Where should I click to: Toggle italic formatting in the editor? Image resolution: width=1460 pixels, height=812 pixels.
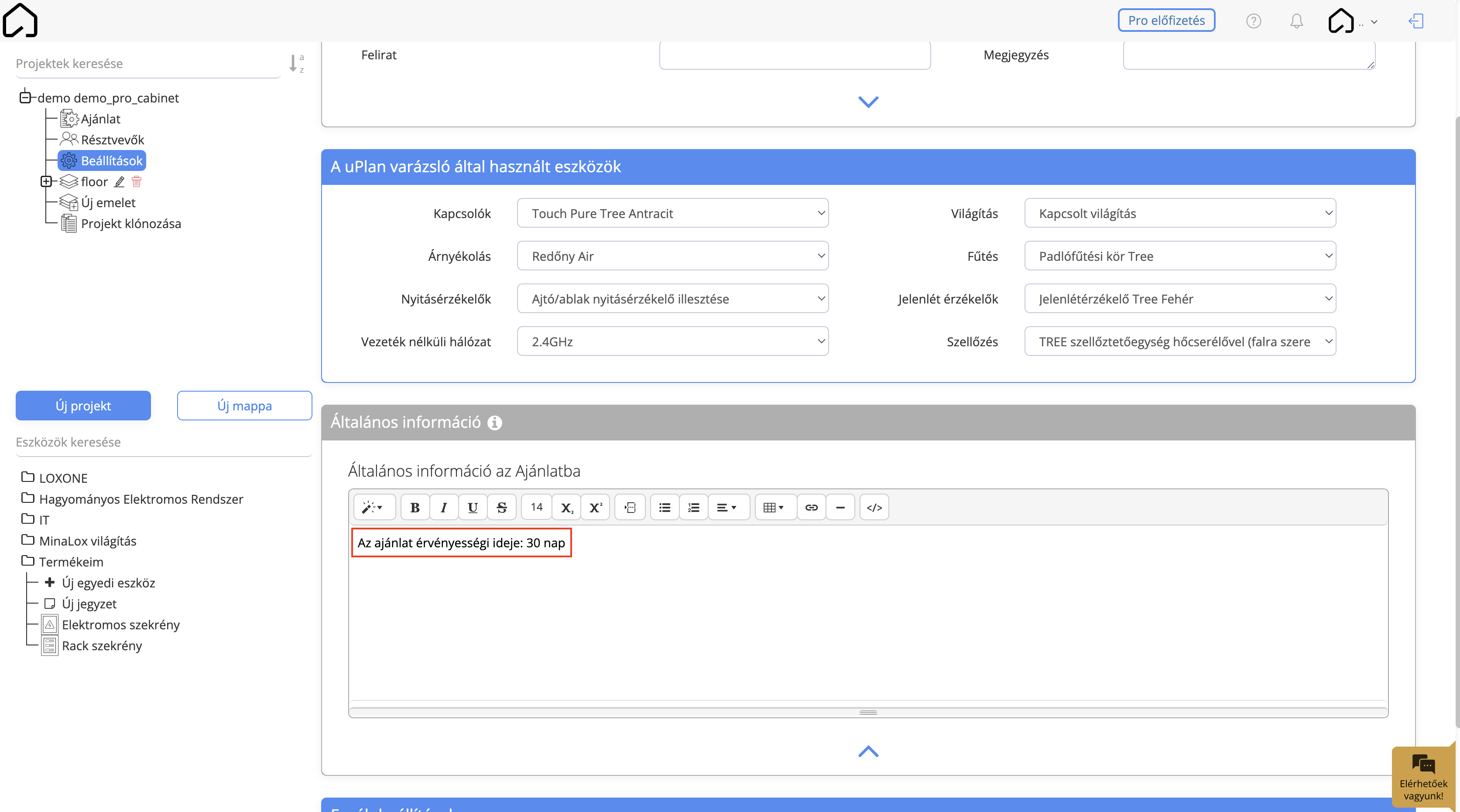click(x=444, y=507)
